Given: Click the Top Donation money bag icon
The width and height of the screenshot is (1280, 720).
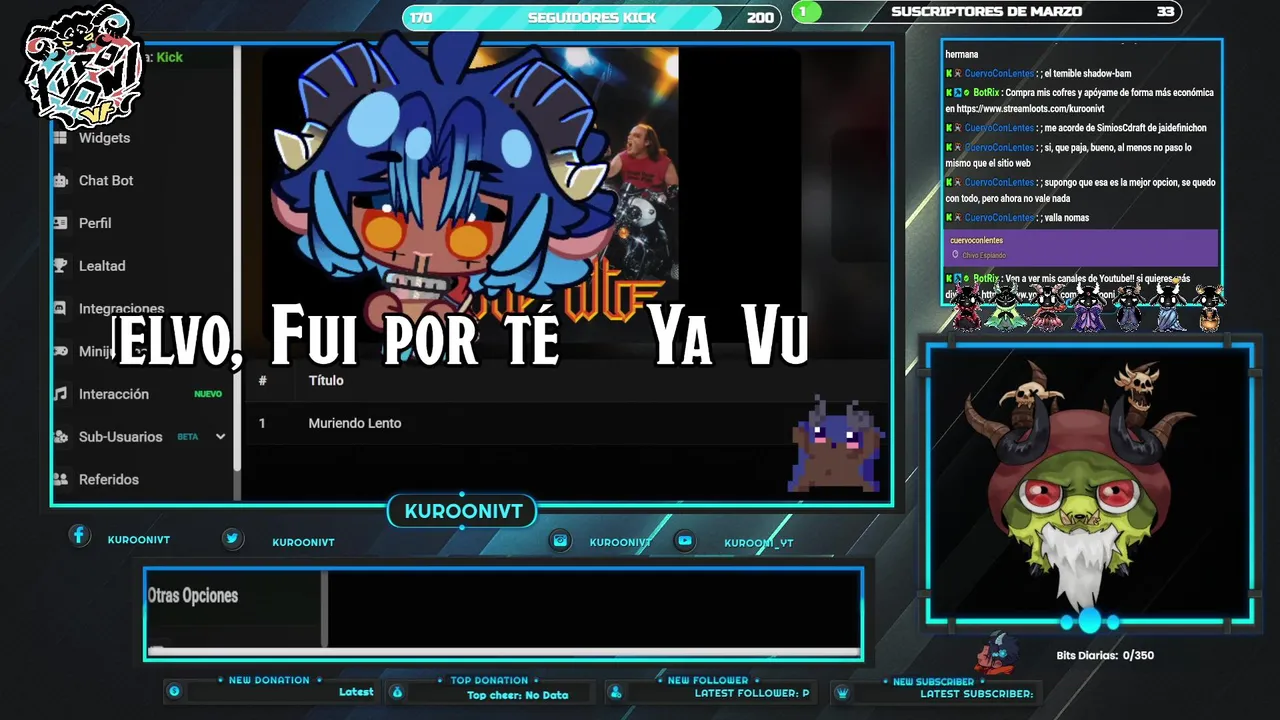Looking at the screenshot, I should point(397,692).
